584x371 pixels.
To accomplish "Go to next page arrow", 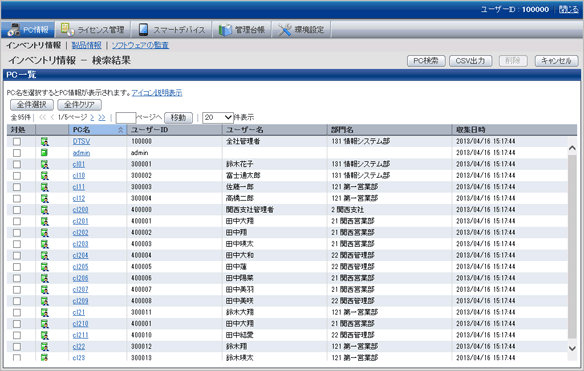I will click(92, 118).
